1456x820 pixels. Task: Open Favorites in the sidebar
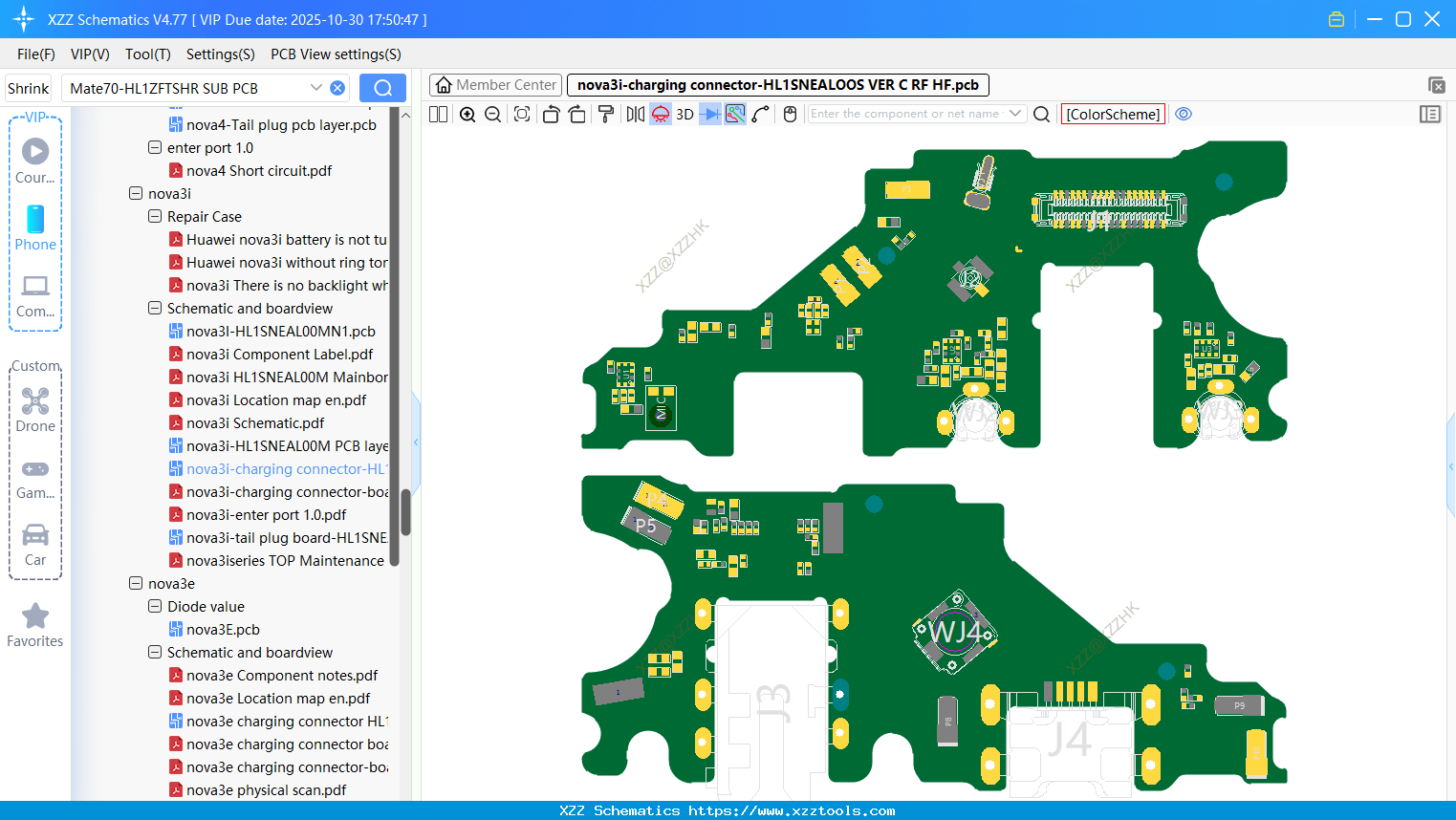(x=35, y=626)
